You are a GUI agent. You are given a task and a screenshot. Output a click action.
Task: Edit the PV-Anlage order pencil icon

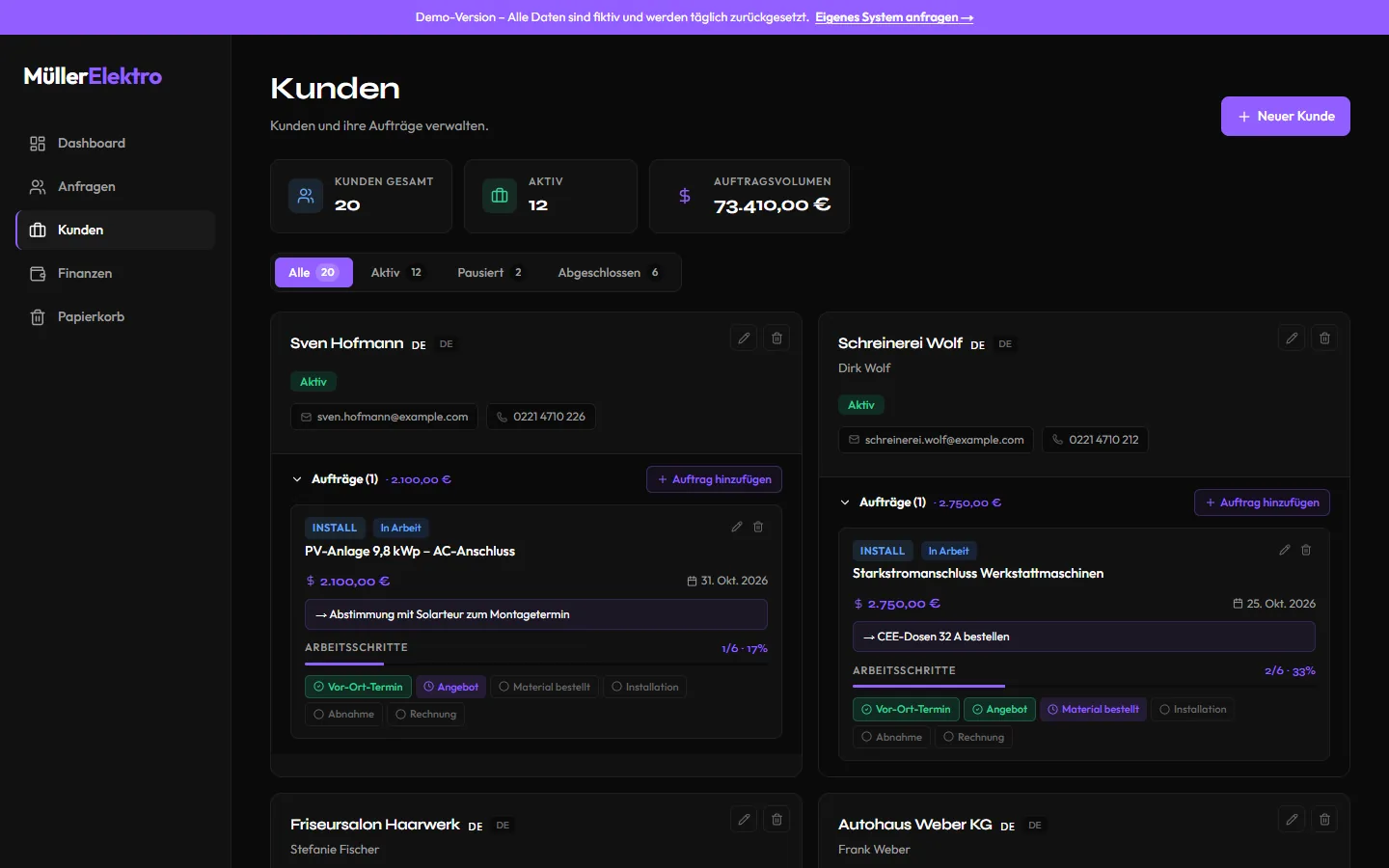point(737,527)
